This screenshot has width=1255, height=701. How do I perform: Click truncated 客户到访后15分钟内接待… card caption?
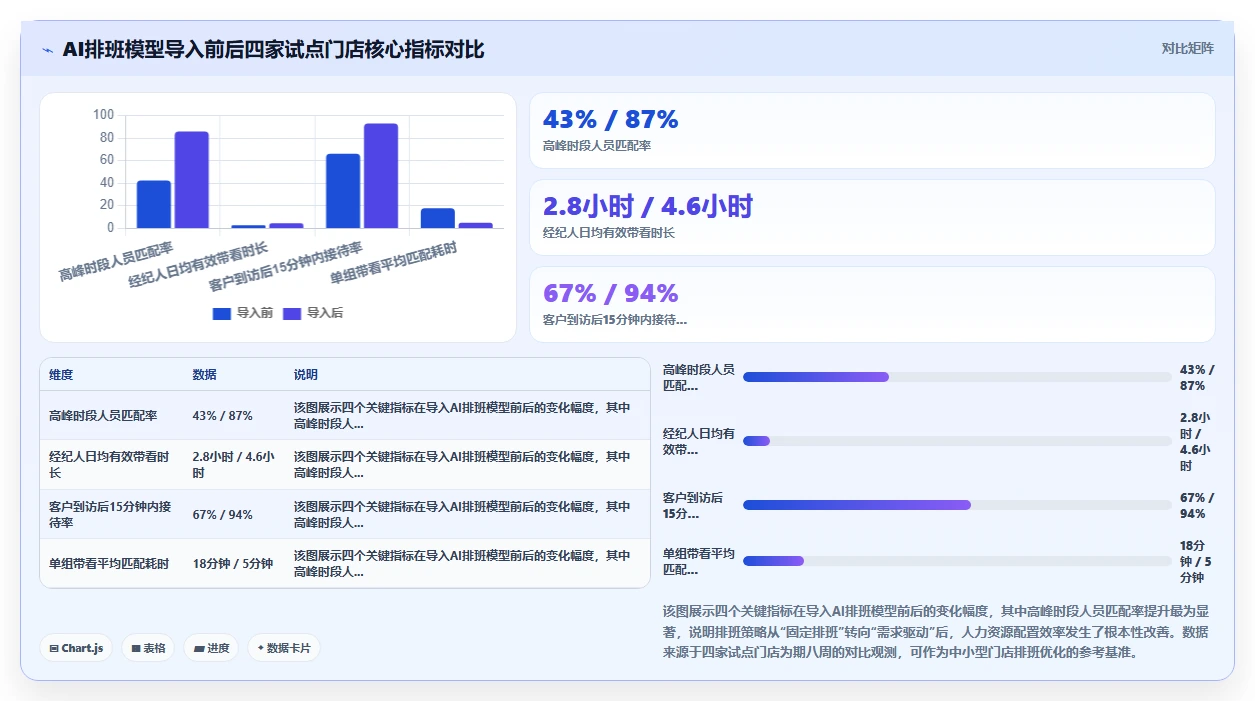[615, 320]
